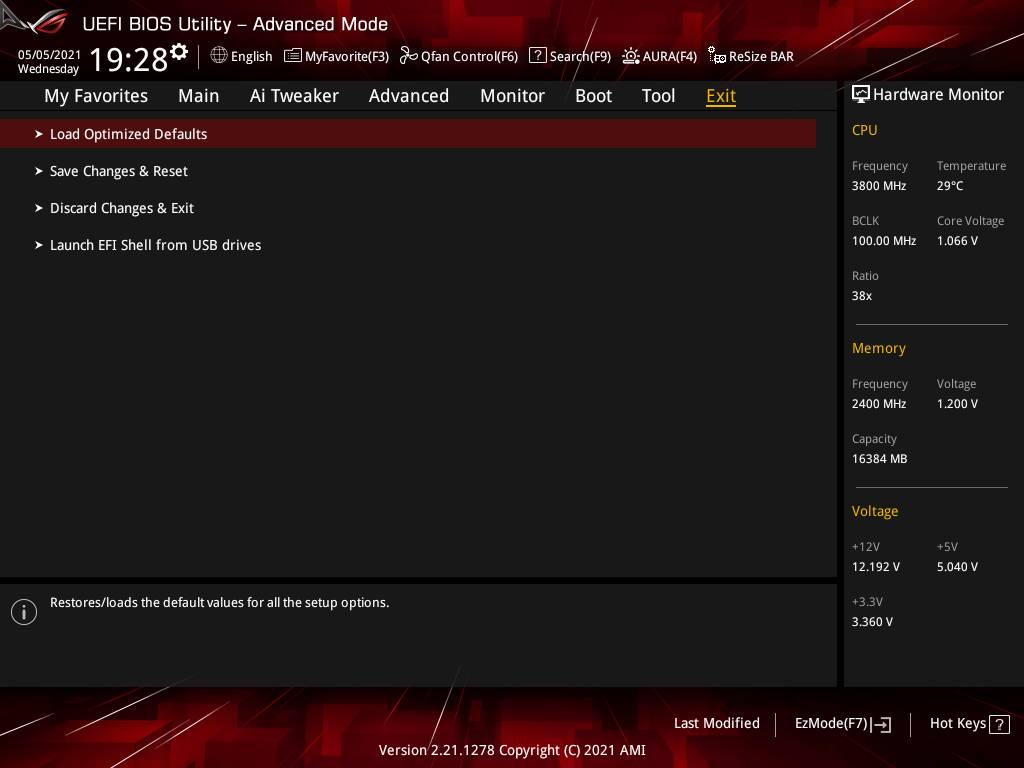The width and height of the screenshot is (1024, 768).
Task: Click the Hardware Monitor screen icon
Action: pos(861,95)
